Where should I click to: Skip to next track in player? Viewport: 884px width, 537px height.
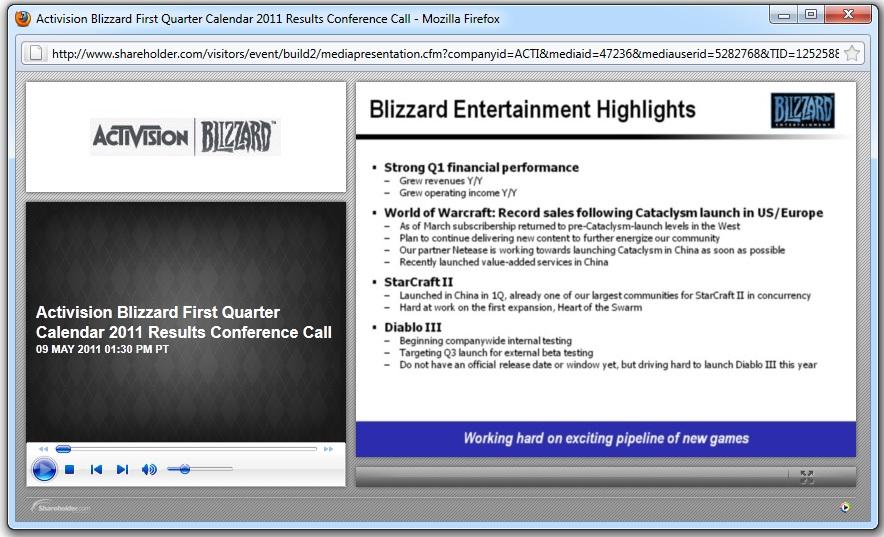(x=122, y=469)
